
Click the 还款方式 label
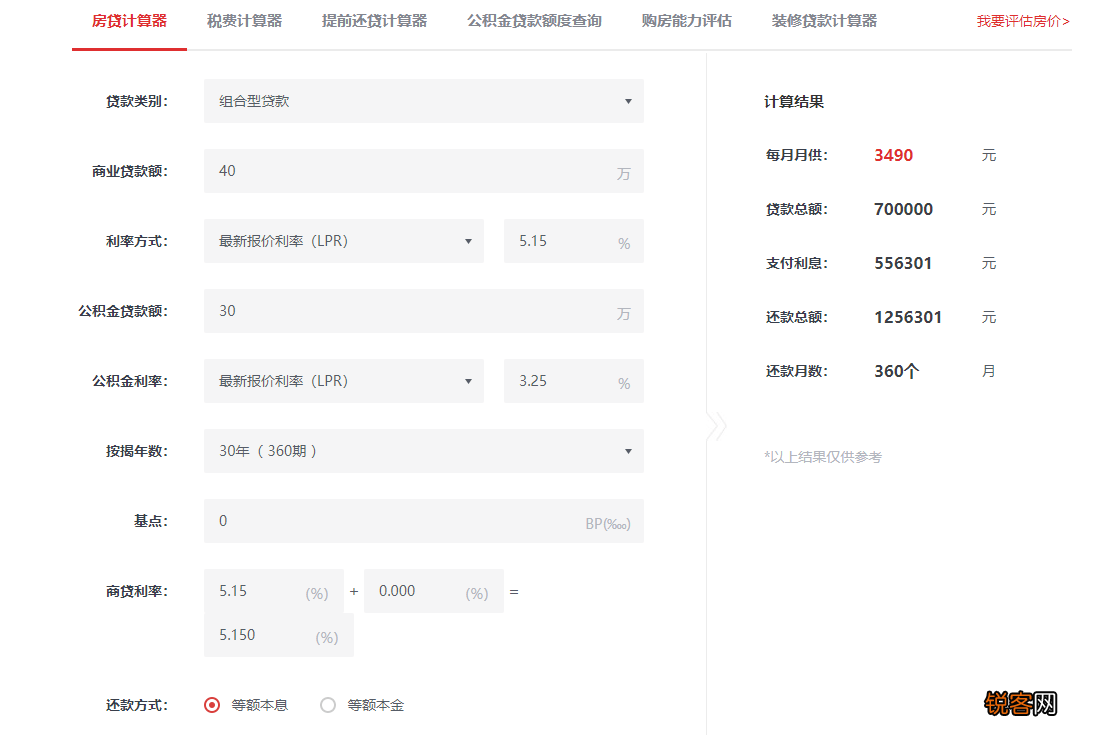(x=137, y=705)
